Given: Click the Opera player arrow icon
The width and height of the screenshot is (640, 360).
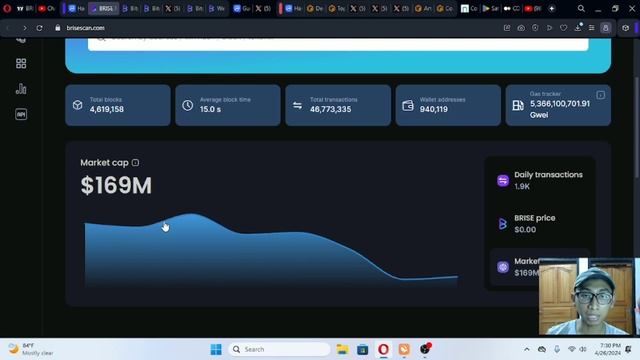Looking at the screenshot, I should (549, 28).
